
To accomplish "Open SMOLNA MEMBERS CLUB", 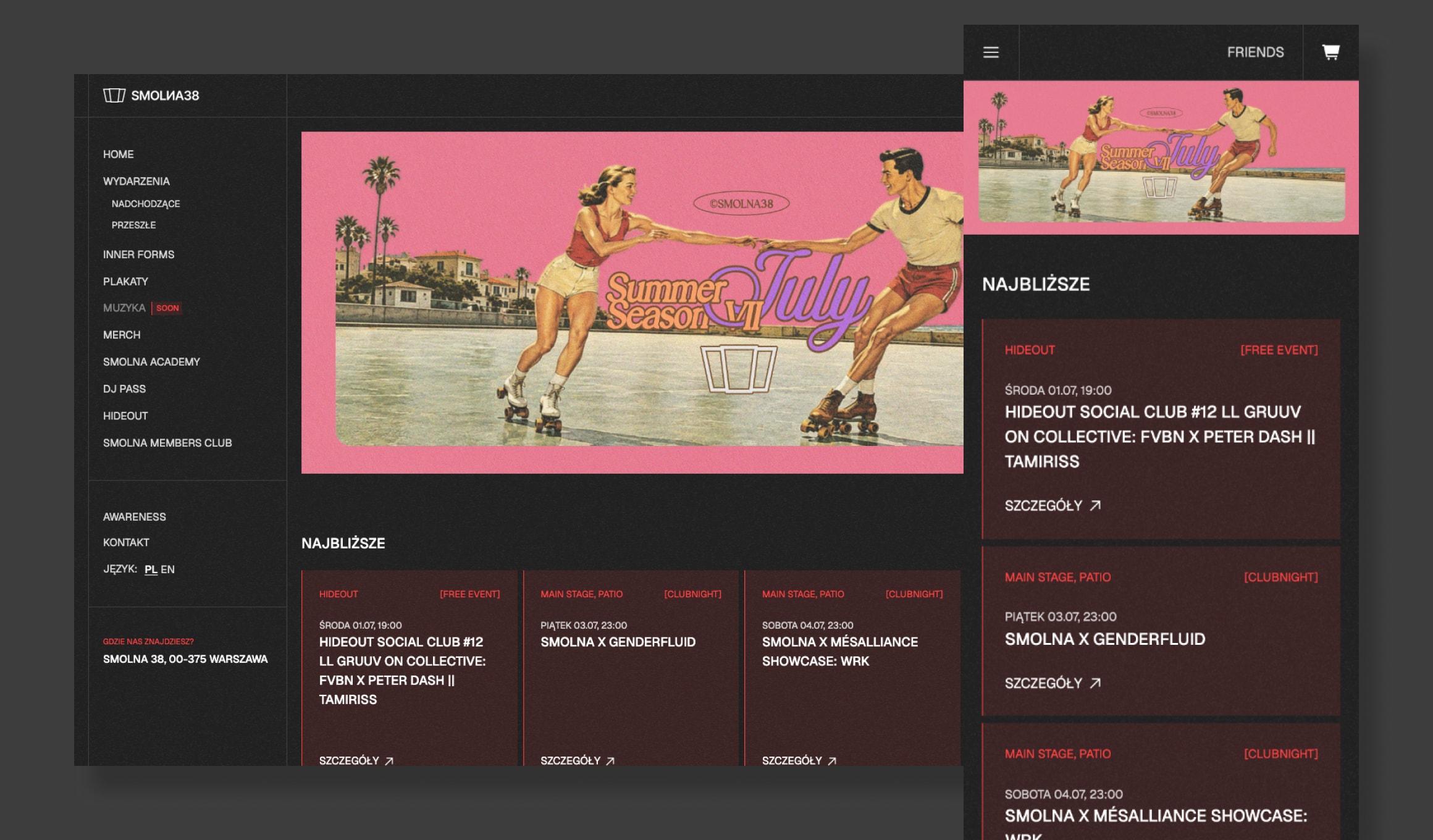I will (167, 443).
